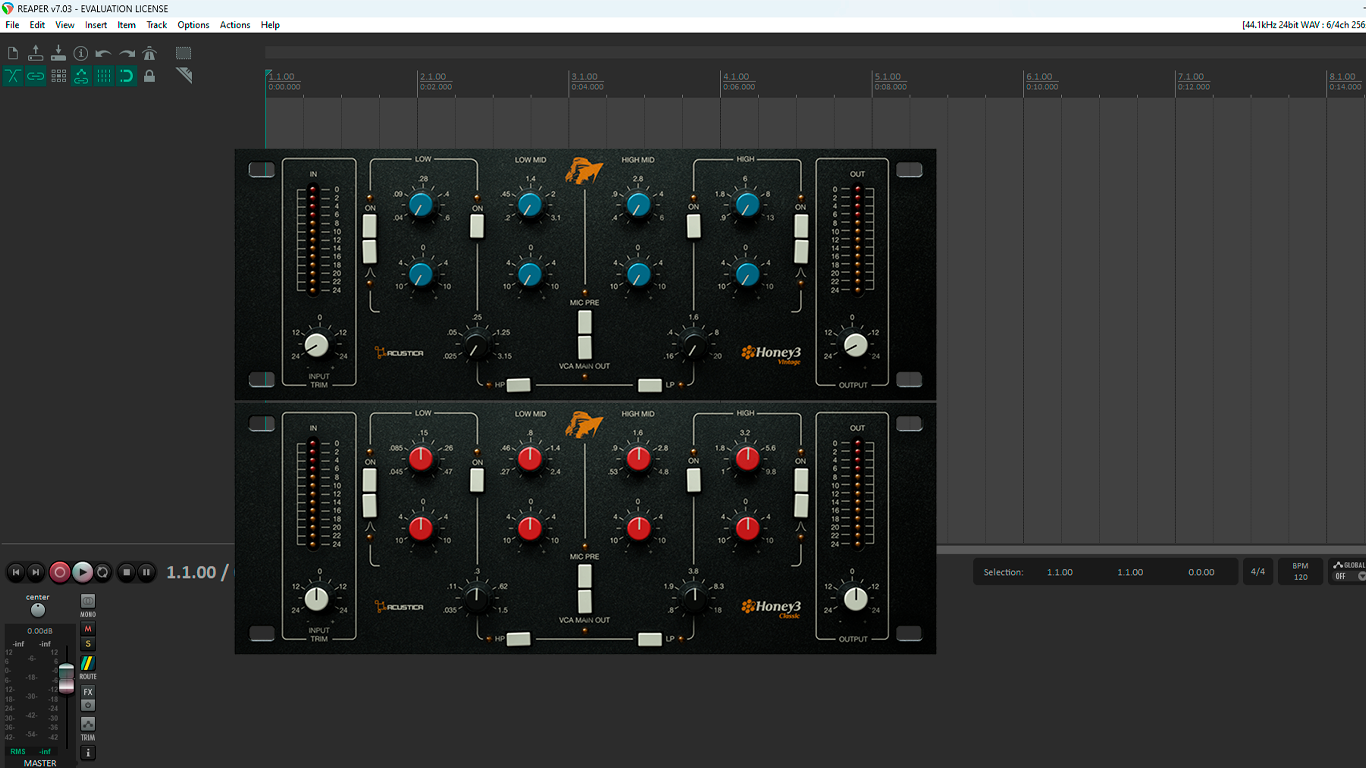
Task: Toggle the Honey3 Classic HP filter switch
Action: pos(518,639)
